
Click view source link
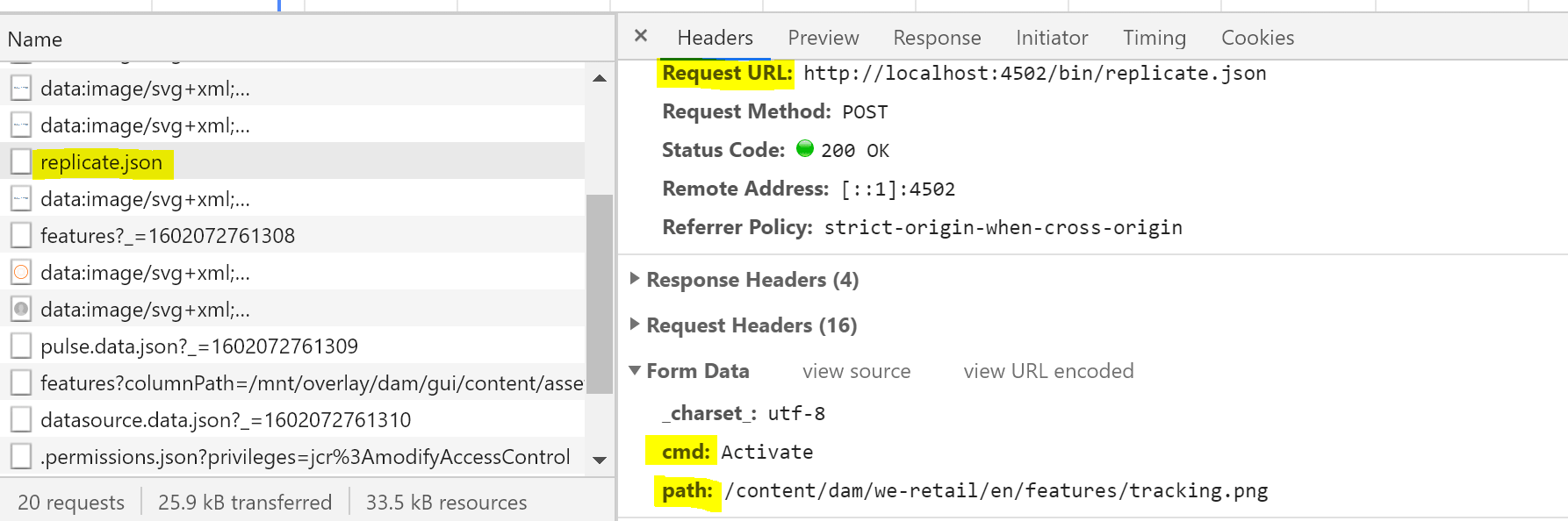(856, 371)
